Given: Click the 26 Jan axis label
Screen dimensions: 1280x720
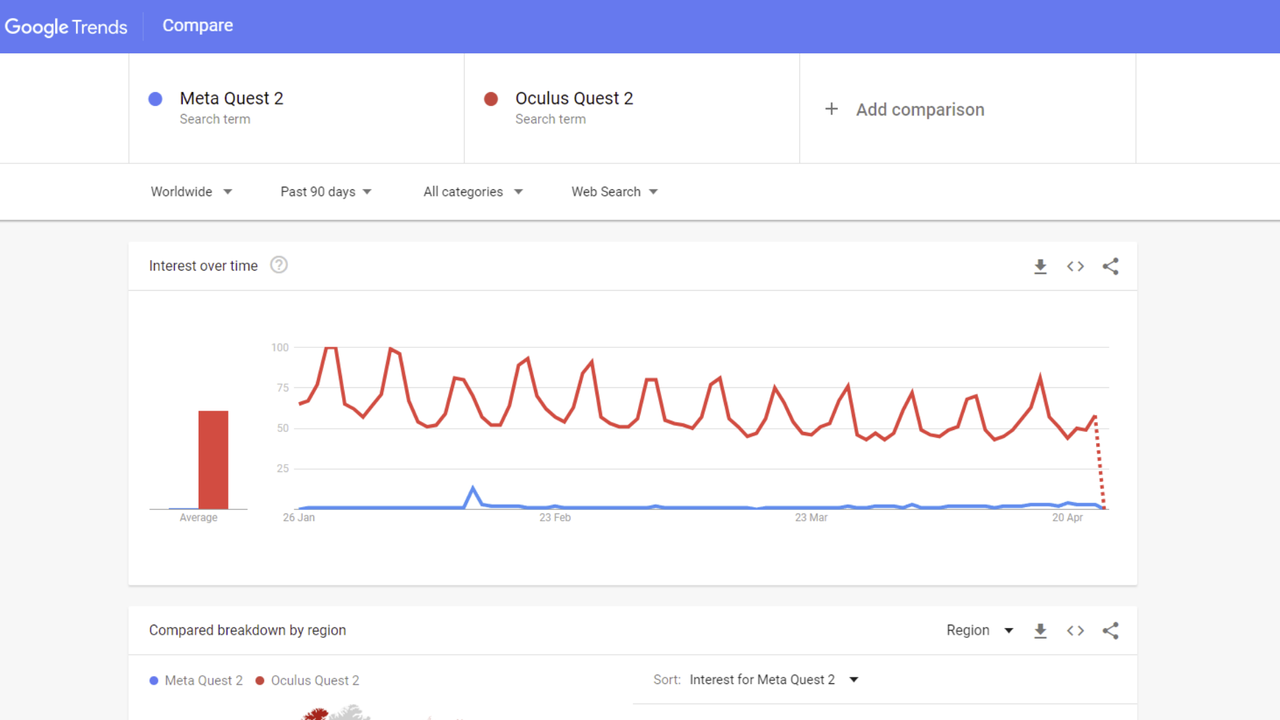Looking at the screenshot, I should (x=298, y=518).
